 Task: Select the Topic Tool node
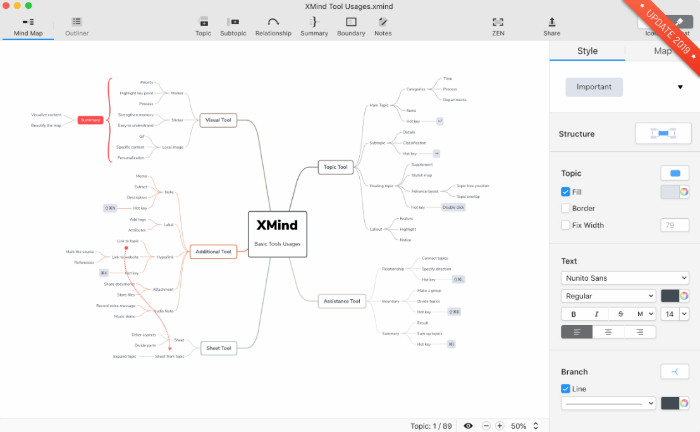coord(335,167)
